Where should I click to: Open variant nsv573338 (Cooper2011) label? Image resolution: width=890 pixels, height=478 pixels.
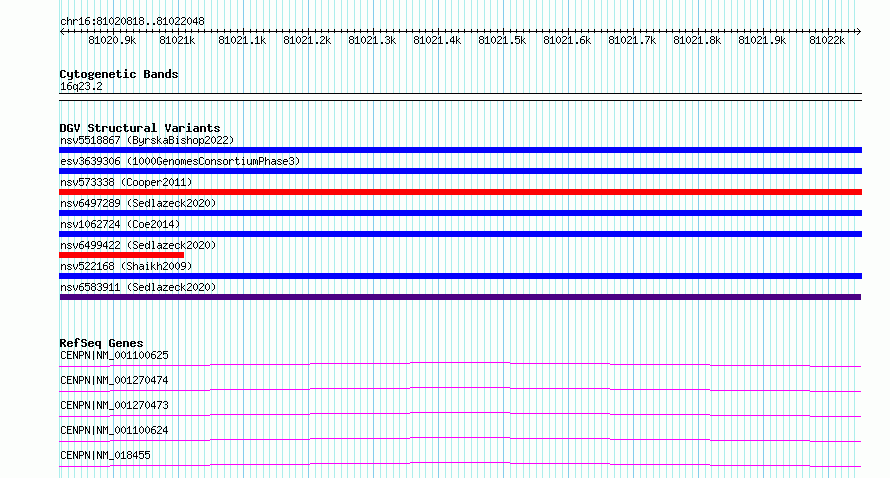click(x=126, y=182)
